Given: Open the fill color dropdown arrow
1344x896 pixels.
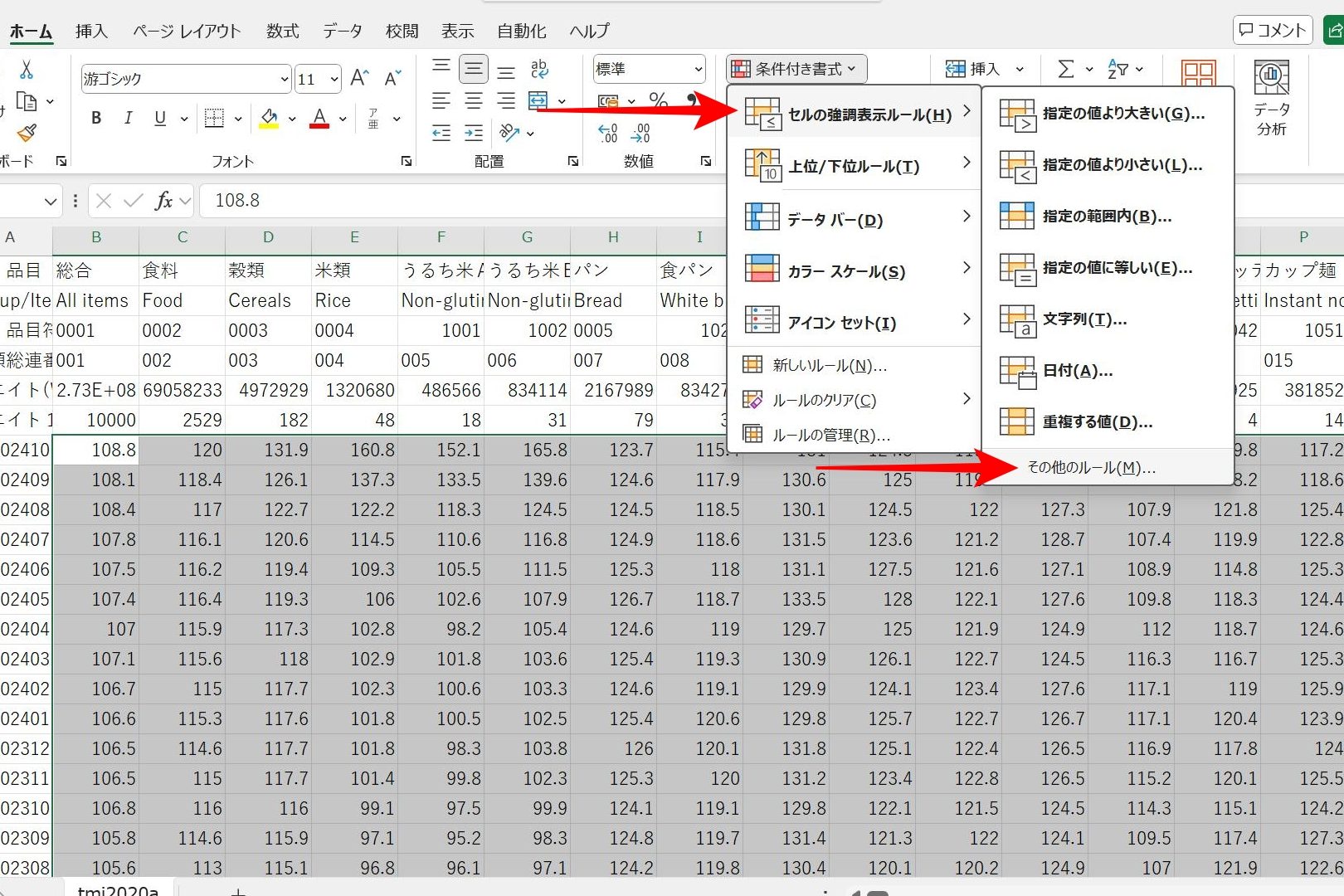Looking at the screenshot, I should coord(292,119).
